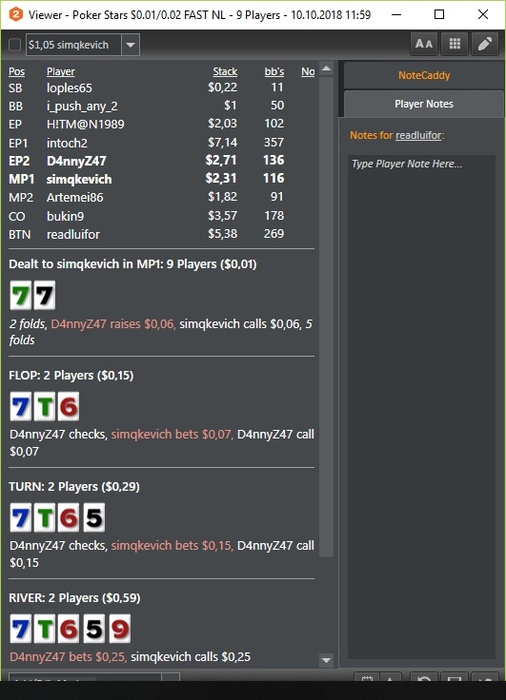Click the orange app logo icon
The height and width of the screenshot is (700, 506).
pyautogui.click(x=16, y=14)
